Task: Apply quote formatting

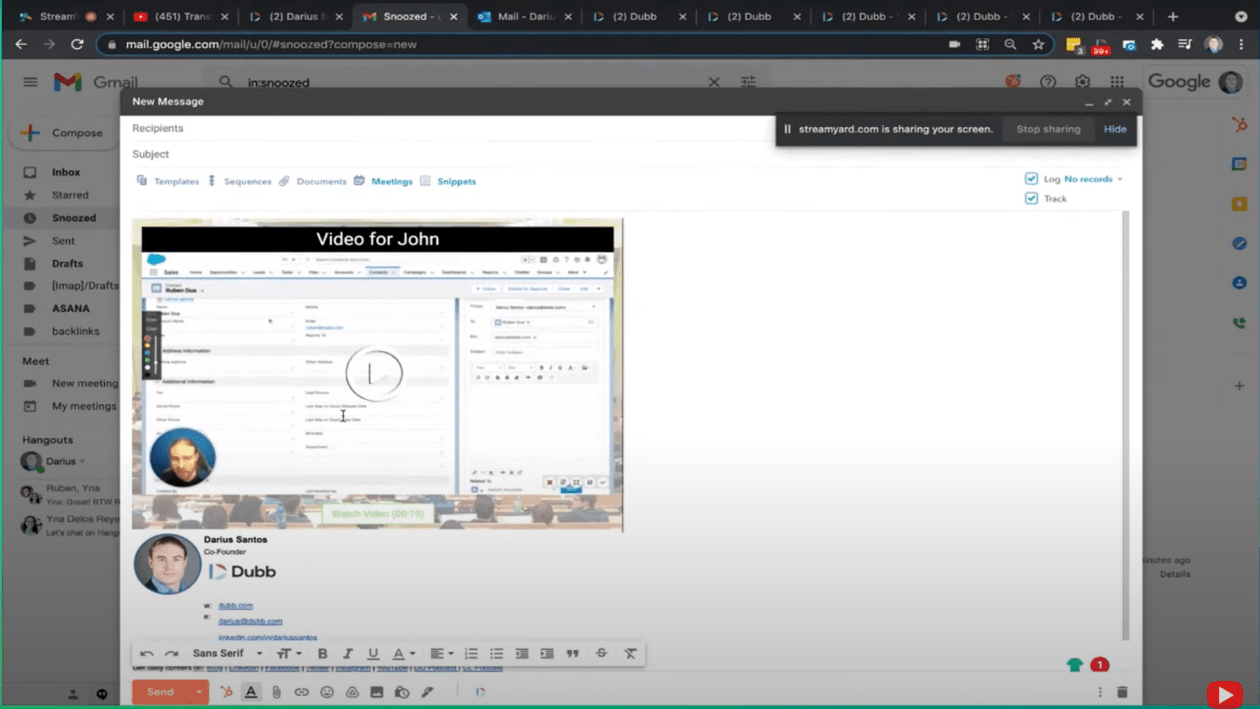Action: pyautogui.click(x=573, y=653)
